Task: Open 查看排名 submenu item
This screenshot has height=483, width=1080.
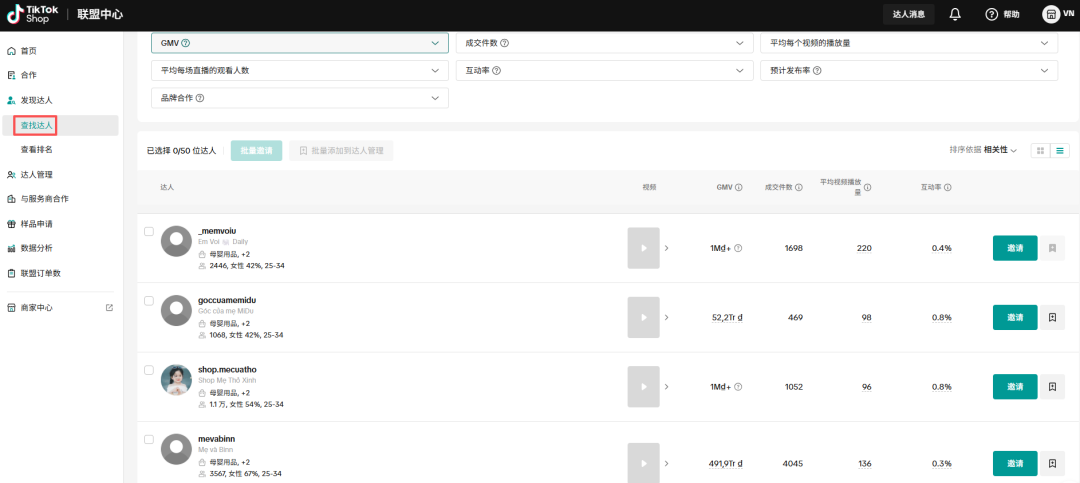Action: [x=37, y=150]
